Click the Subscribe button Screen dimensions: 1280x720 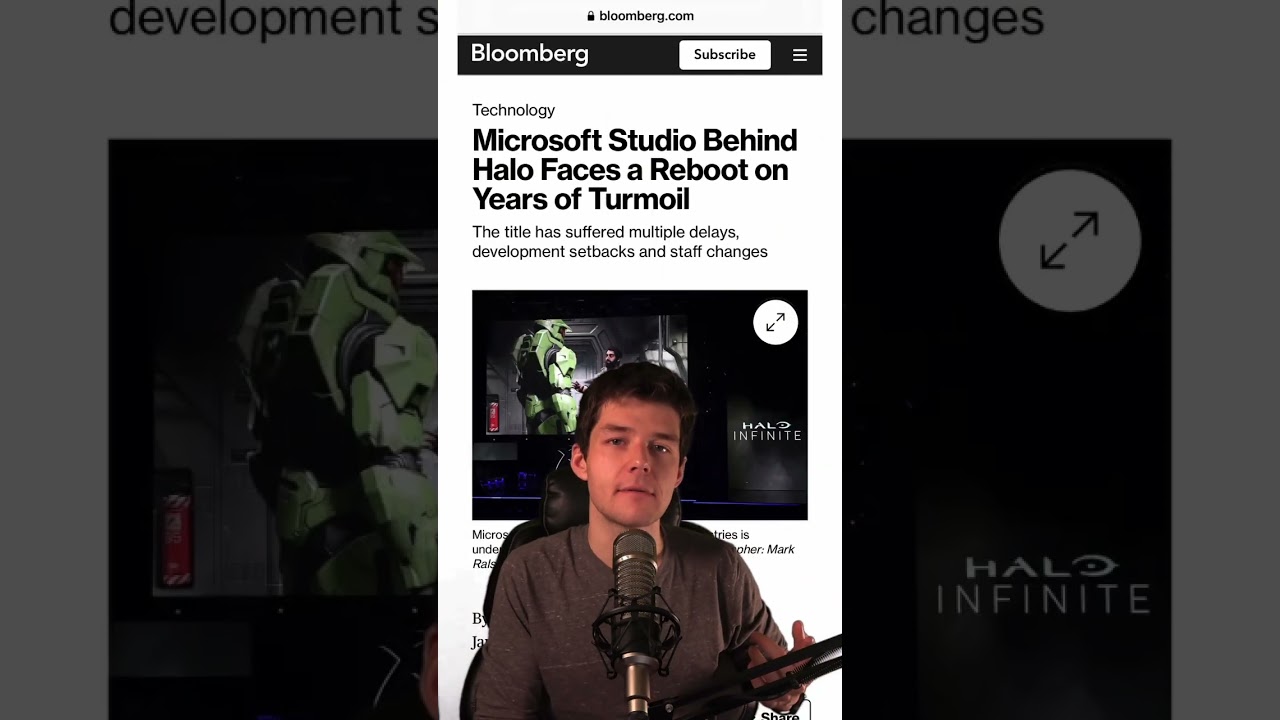click(x=725, y=55)
